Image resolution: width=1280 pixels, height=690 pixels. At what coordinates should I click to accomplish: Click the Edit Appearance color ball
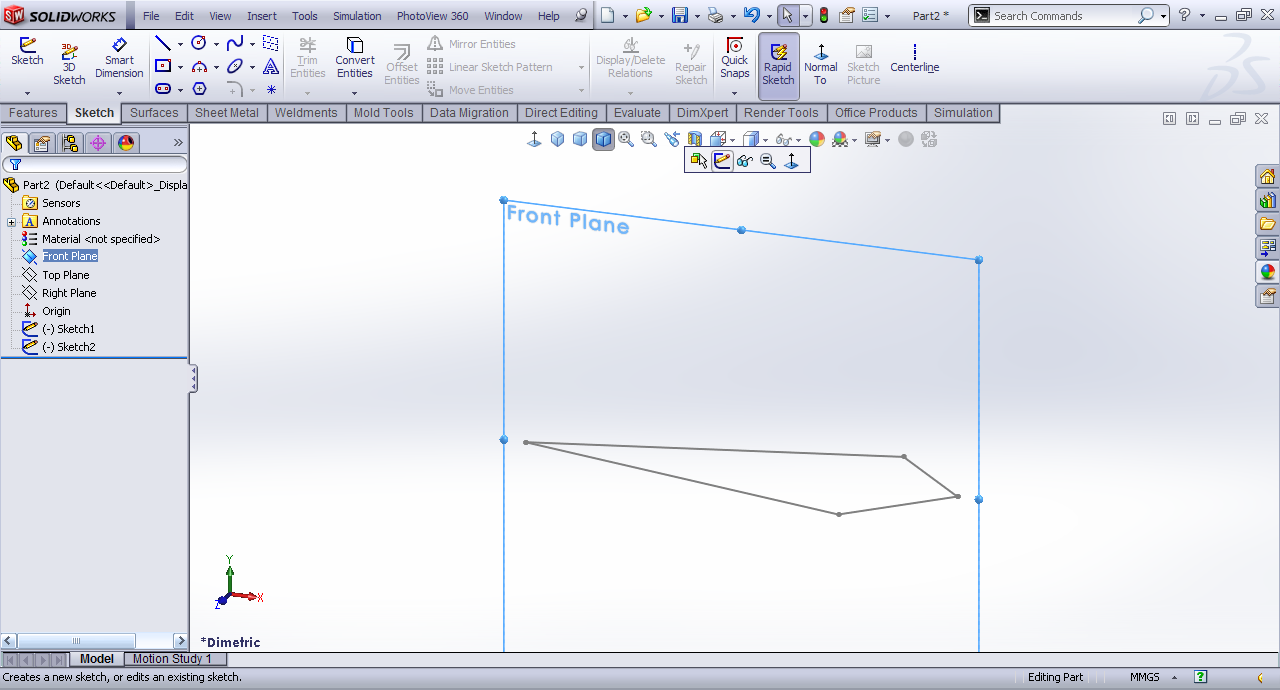point(817,139)
